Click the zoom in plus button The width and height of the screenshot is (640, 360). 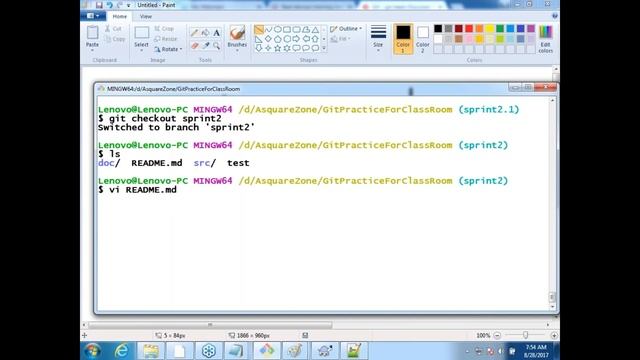click(x=554, y=336)
